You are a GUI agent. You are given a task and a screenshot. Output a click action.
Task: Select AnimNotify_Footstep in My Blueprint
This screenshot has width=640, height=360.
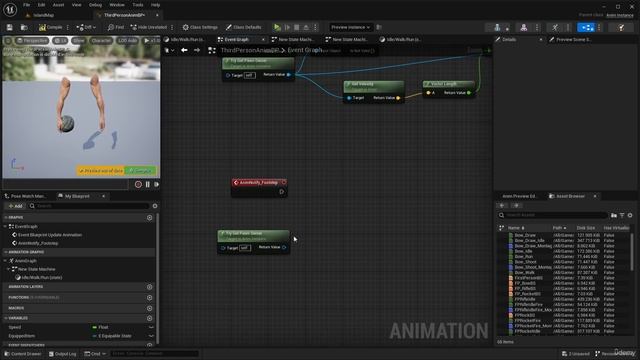tap(38, 243)
